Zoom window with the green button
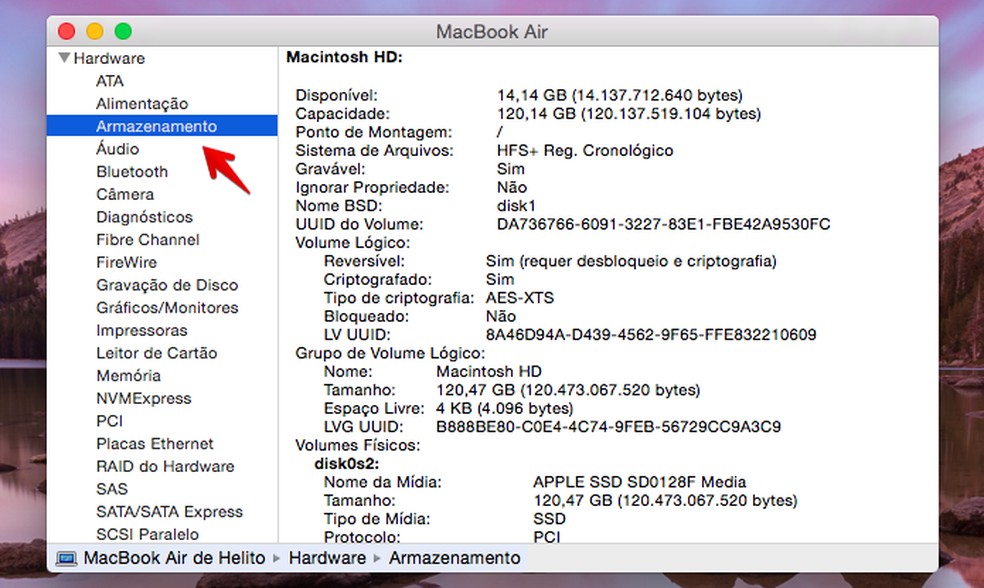Image resolution: width=984 pixels, height=588 pixels. pyautogui.click(x=123, y=31)
